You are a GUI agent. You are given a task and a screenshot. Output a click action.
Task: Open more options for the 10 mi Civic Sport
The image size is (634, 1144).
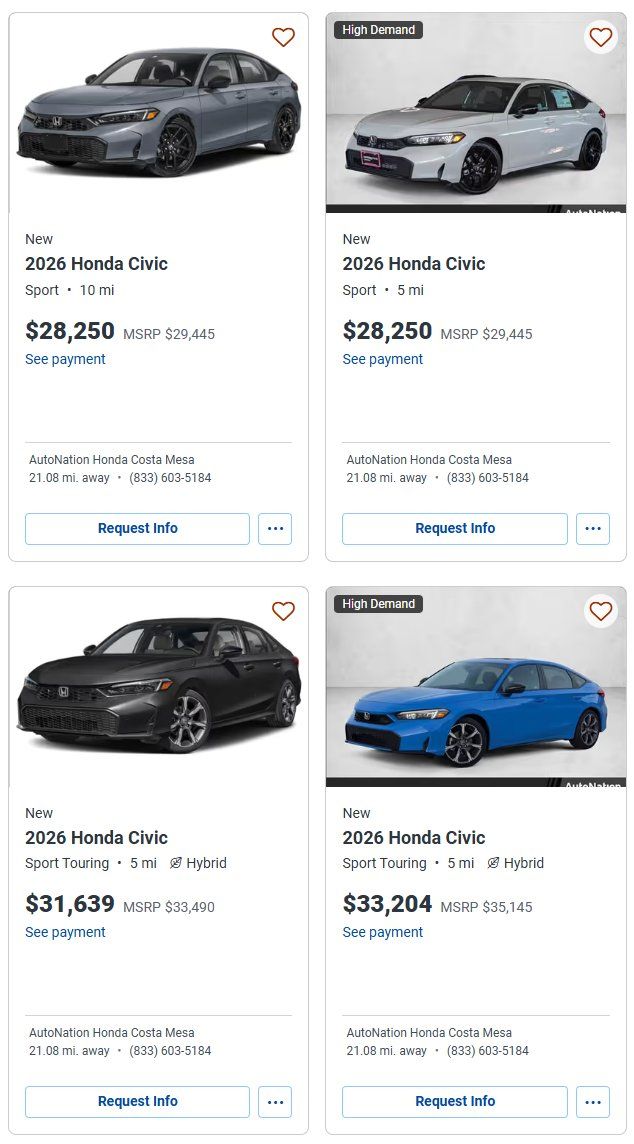(275, 529)
